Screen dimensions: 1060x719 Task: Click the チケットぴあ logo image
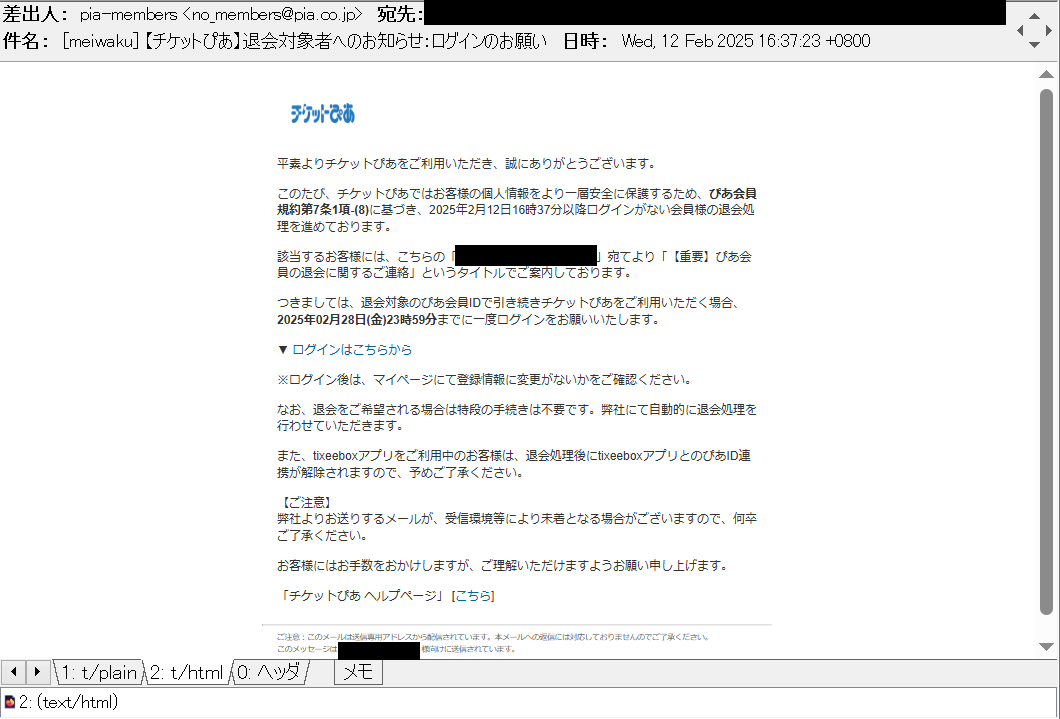(x=322, y=114)
